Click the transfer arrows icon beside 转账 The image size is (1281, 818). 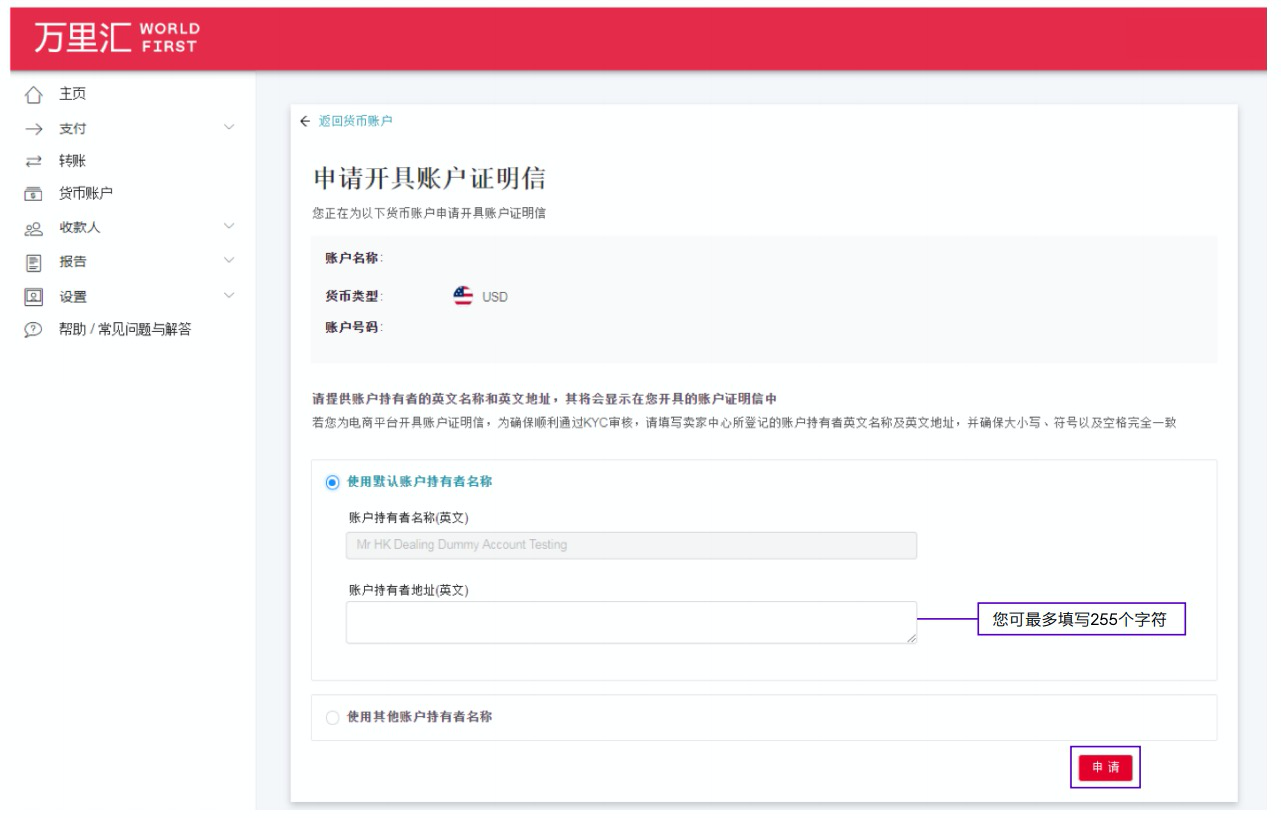[34, 161]
